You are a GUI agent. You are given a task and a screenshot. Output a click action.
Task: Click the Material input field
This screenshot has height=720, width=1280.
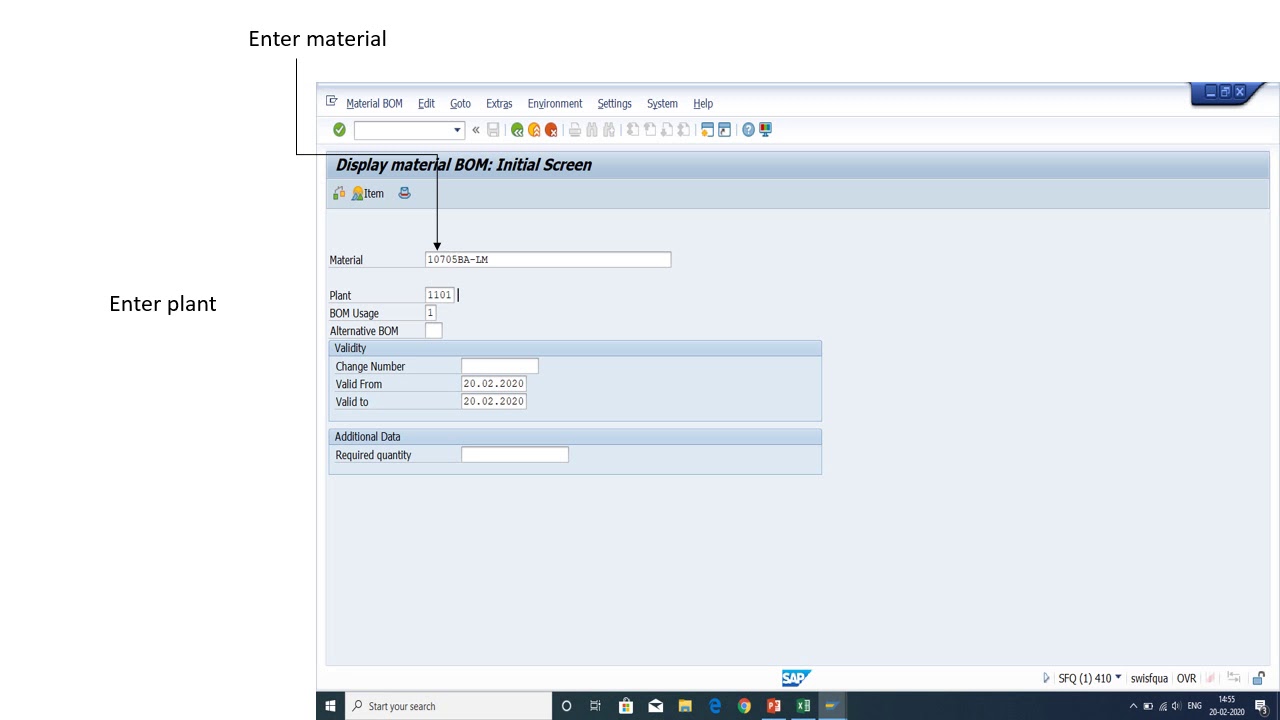tap(548, 260)
